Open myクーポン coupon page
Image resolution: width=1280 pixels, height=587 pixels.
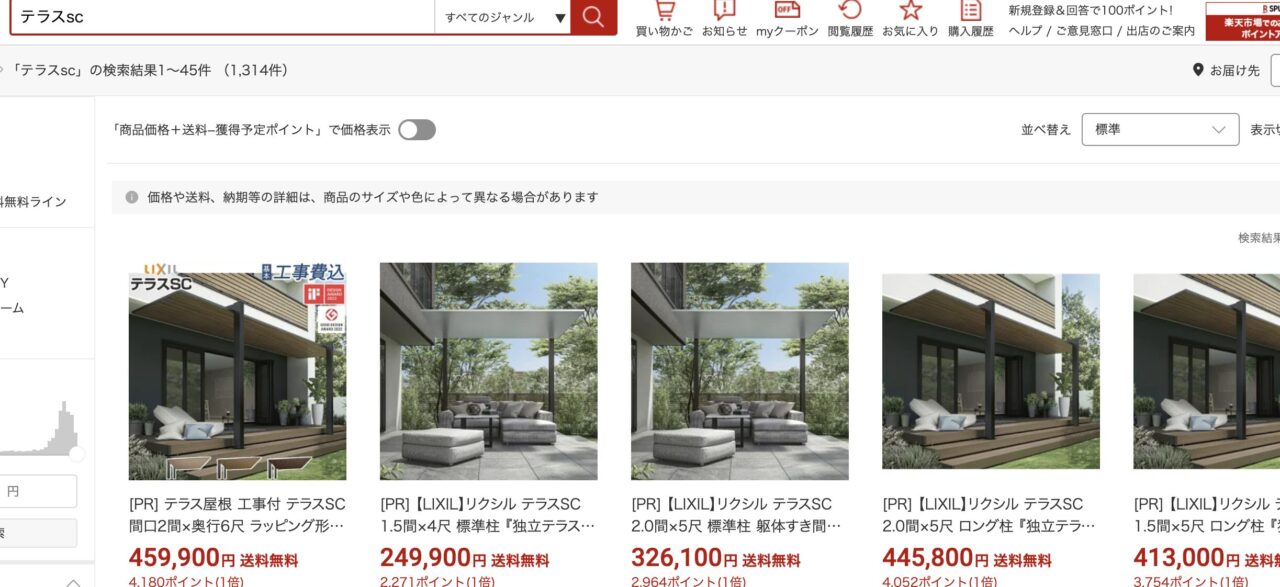click(x=787, y=19)
